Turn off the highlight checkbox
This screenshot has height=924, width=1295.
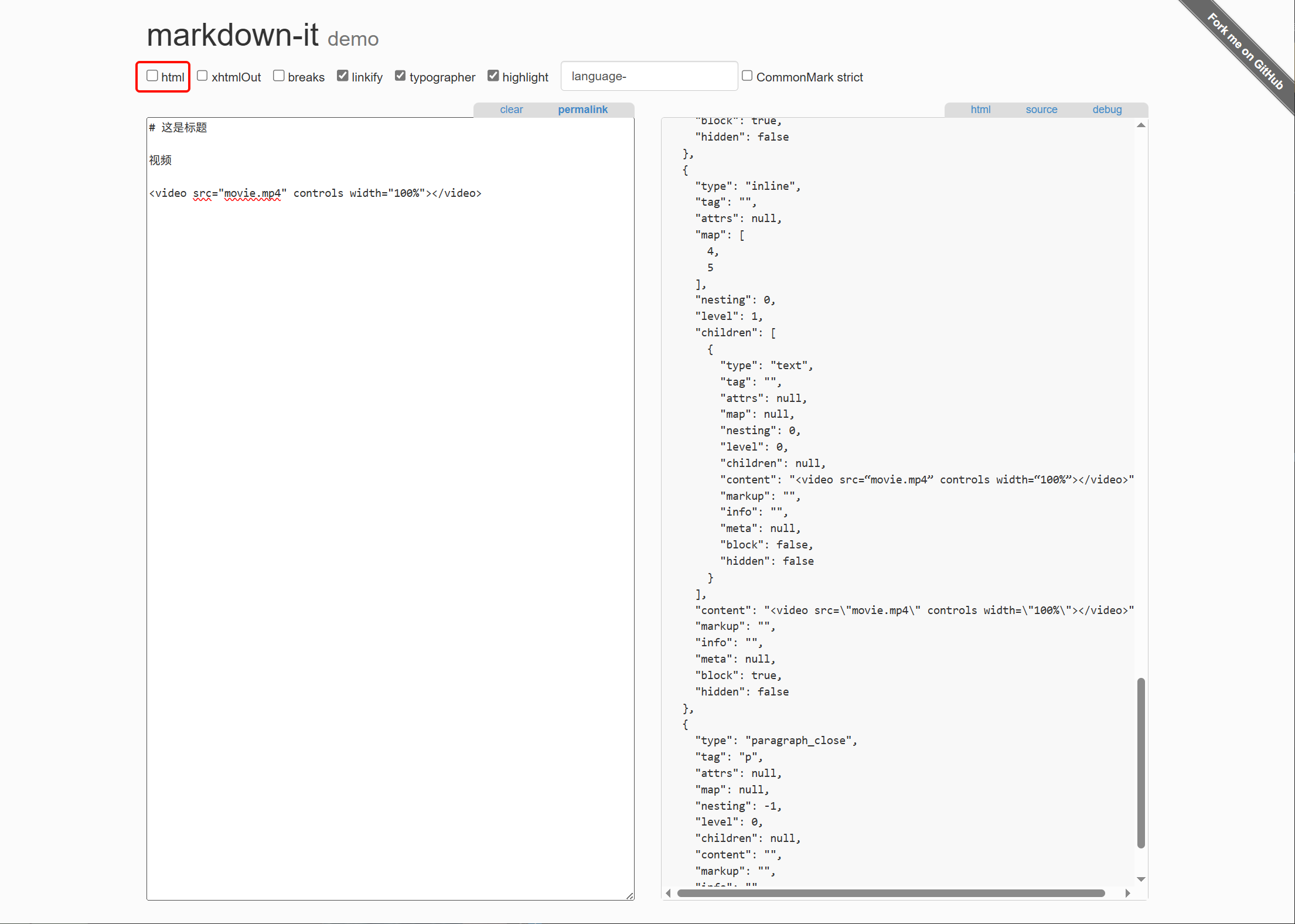(493, 76)
